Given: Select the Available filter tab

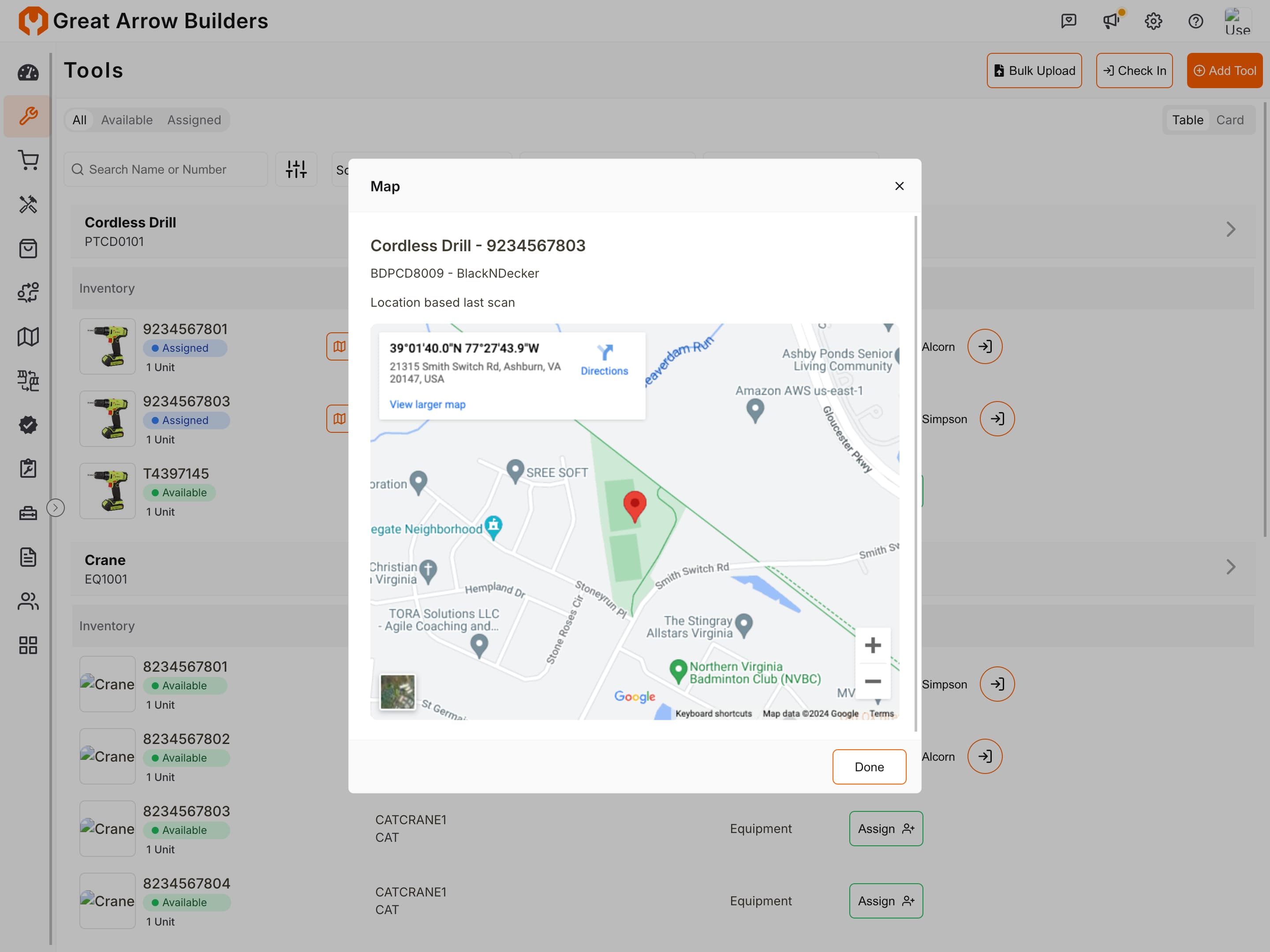Looking at the screenshot, I should coord(127,120).
